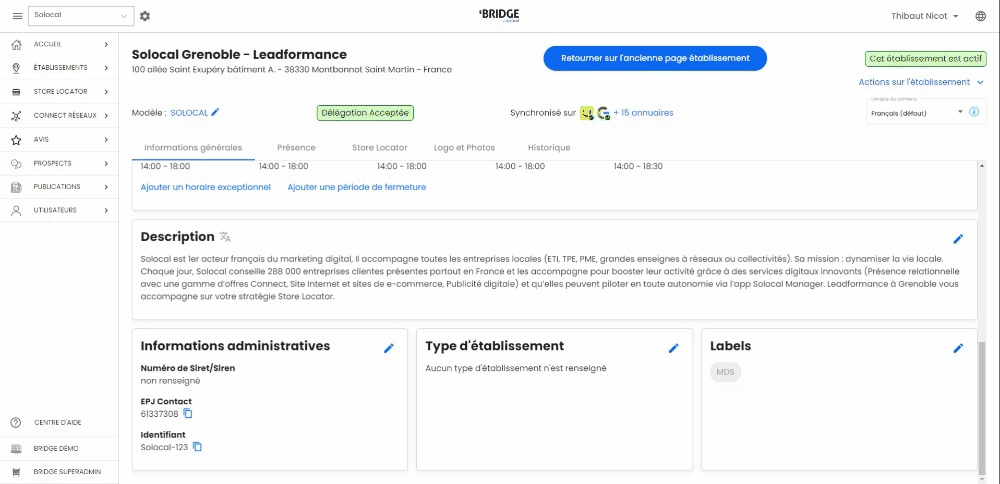The height and width of the screenshot is (484, 1000).
Task: Click the Google sync icon
Action: tap(603, 113)
